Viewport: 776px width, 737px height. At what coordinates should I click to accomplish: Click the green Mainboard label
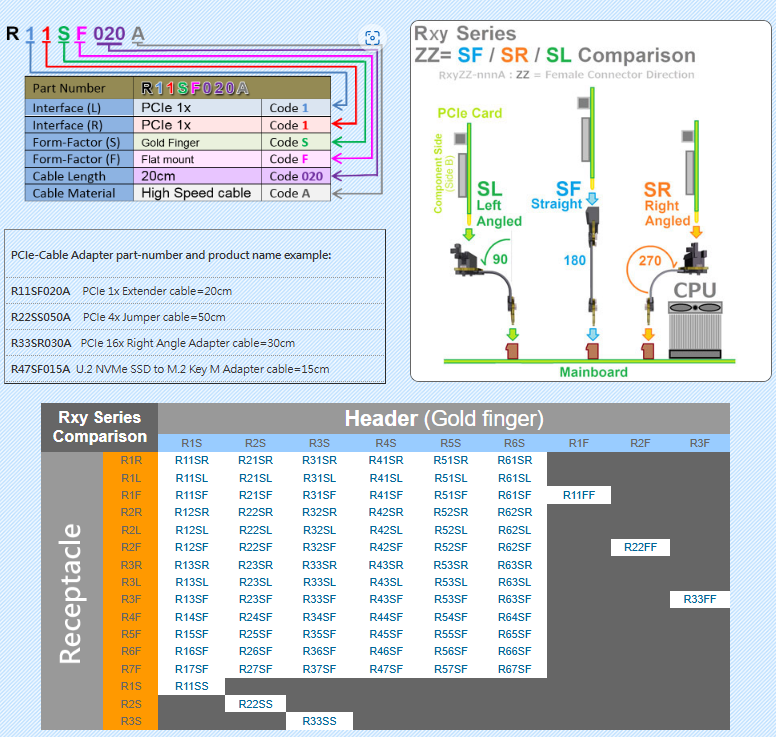[x=593, y=372]
